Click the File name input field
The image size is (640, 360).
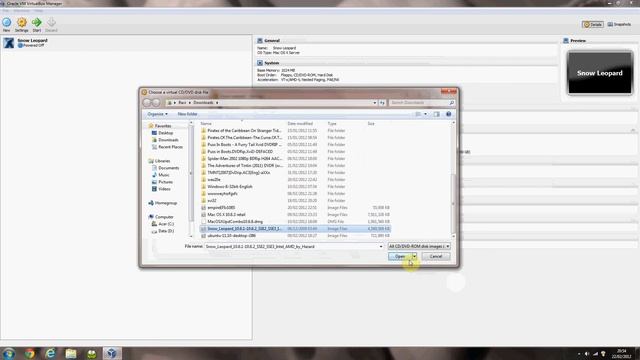coord(291,247)
